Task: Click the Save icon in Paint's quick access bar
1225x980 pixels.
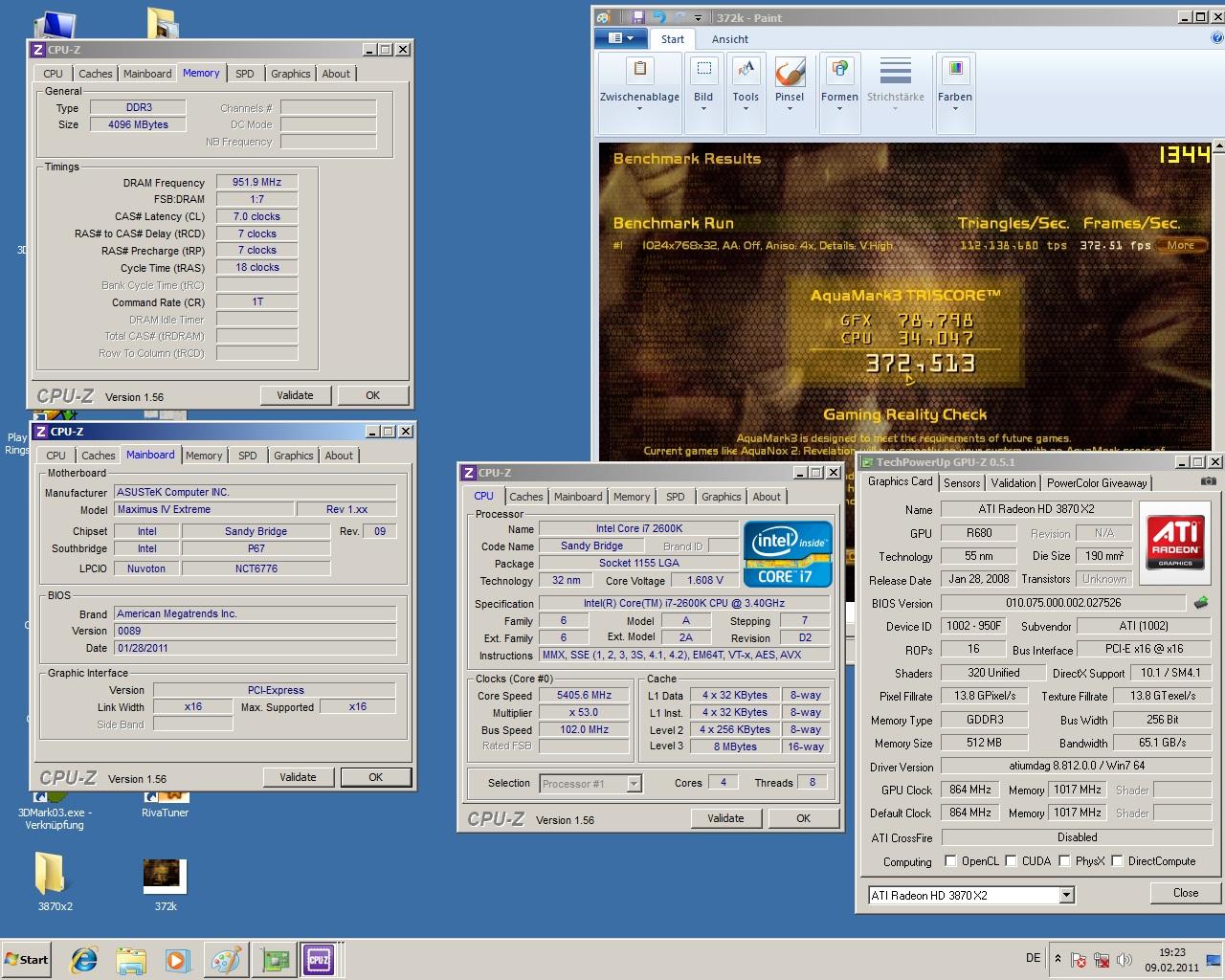Action: [x=638, y=17]
